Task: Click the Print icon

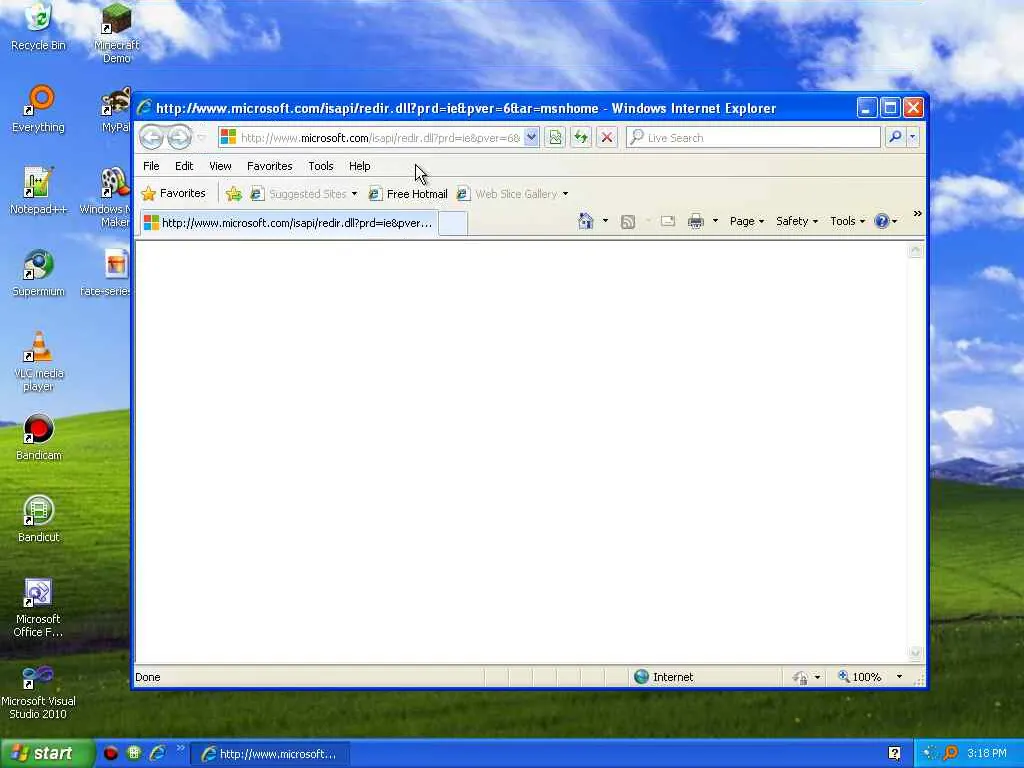Action: (x=696, y=221)
